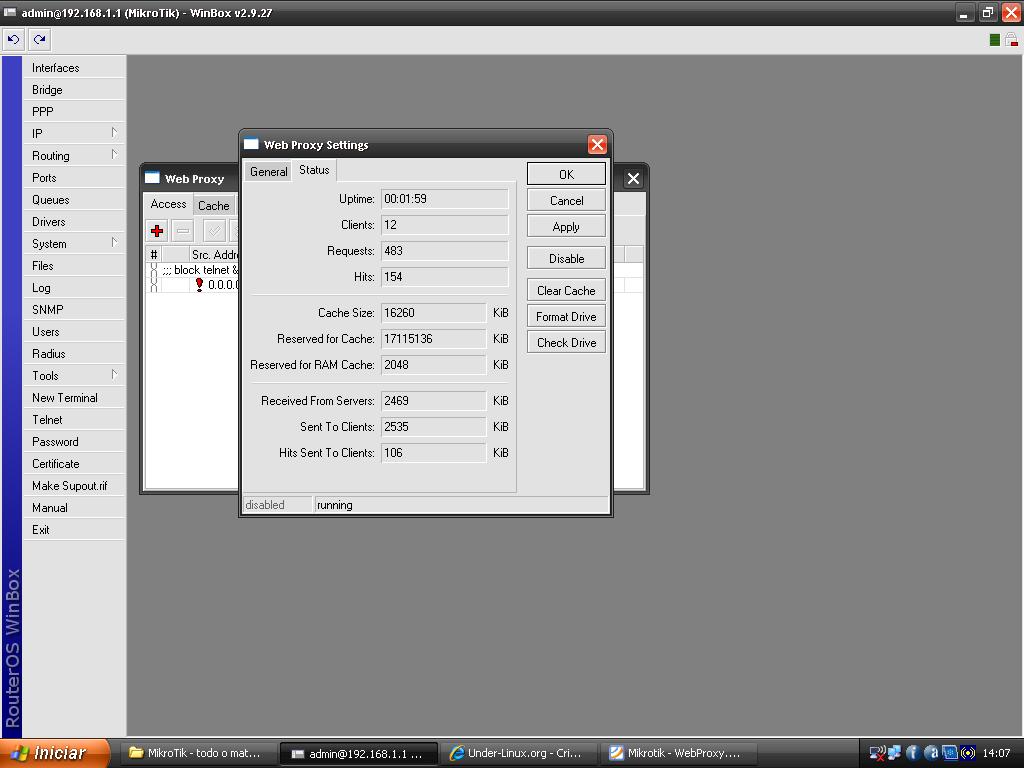Click the Uptime field showing 00:01:59

coord(444,199)
